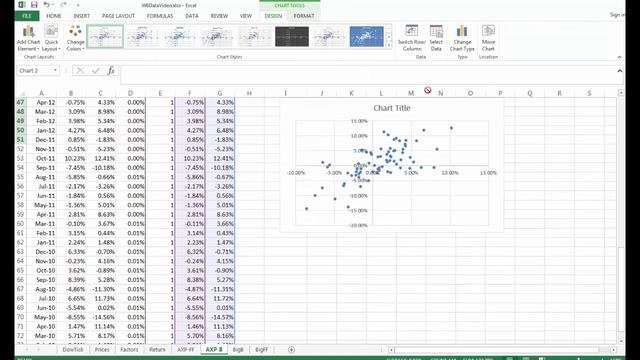Expand the chart styles gallery arrow
Screen dimensions: 640x360
pos(389,45)
